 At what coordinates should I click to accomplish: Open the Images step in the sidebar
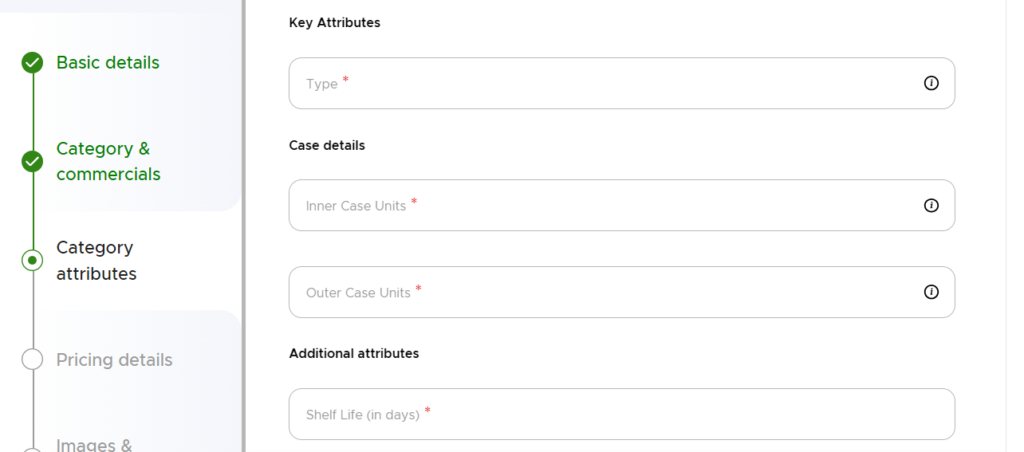[x=94, y=445]
